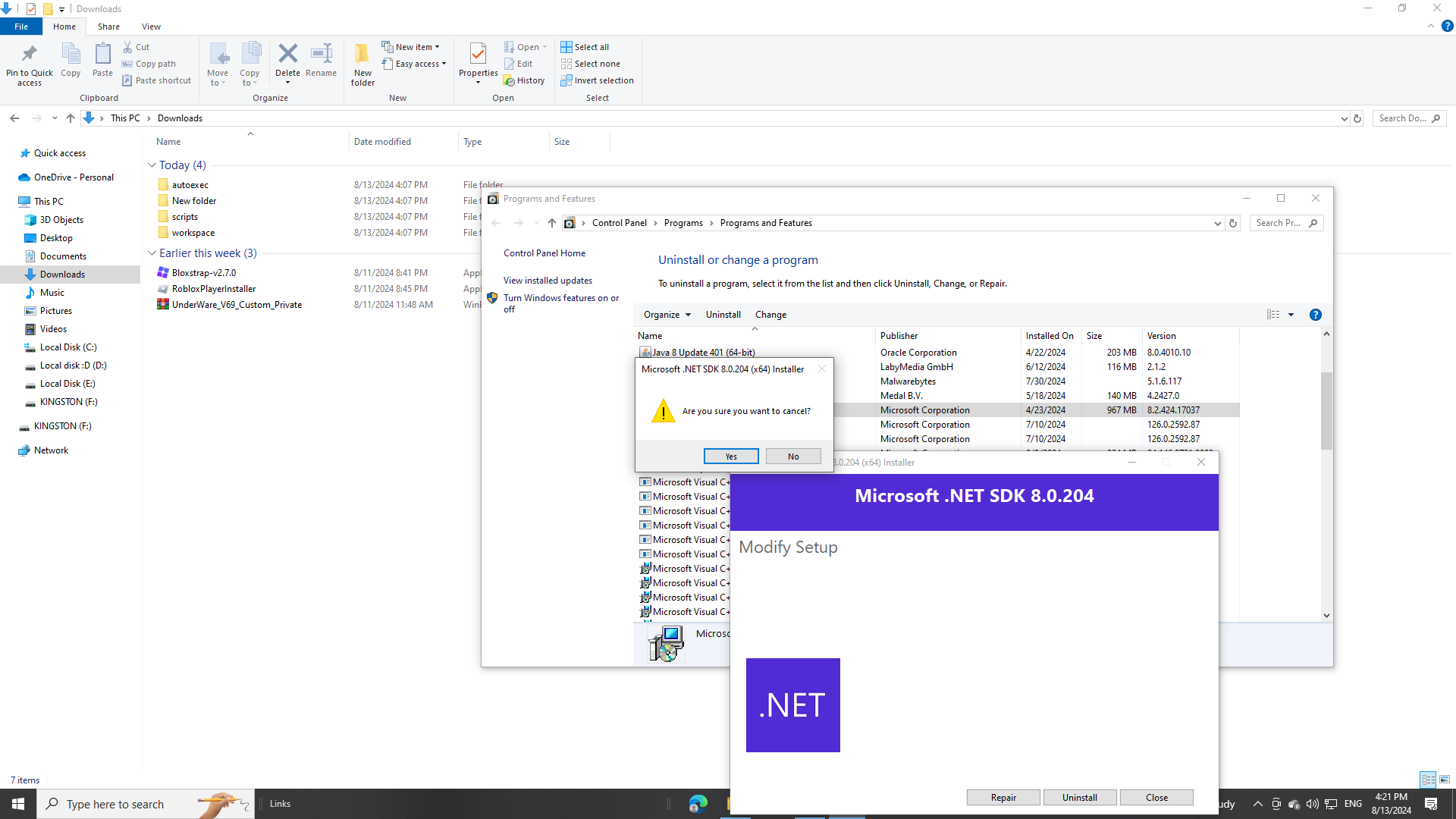This screenshot has width=1456, height=819.
Task: Click the New folder icon
Action: [x=362, y=55]
